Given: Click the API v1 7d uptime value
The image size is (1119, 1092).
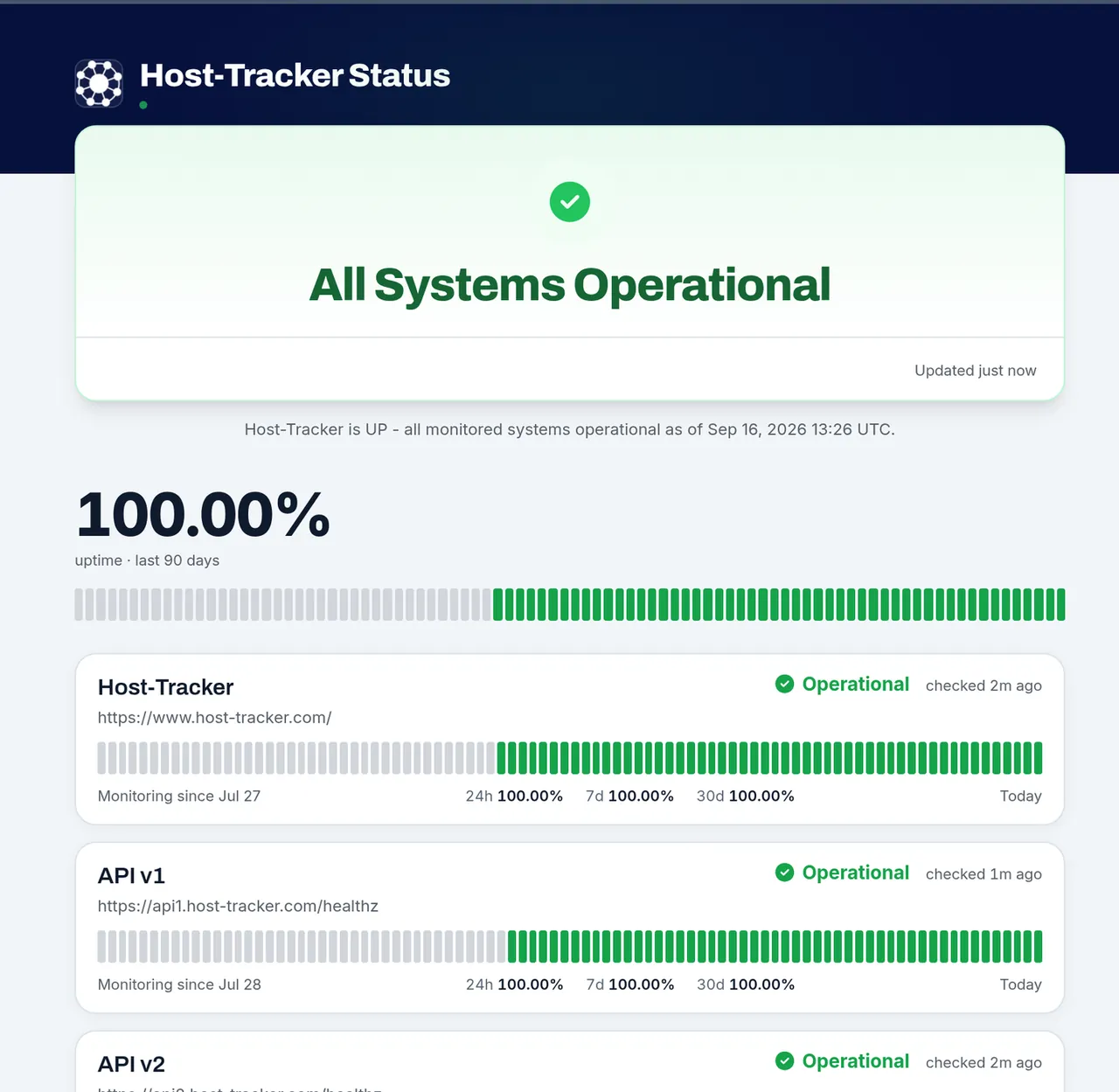Looking at the screenshot, I should pos(641,984).
